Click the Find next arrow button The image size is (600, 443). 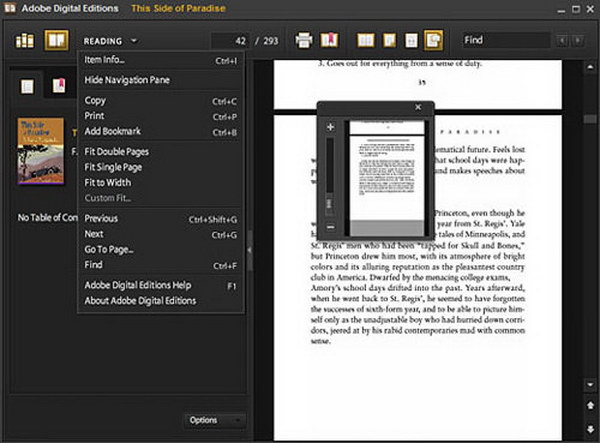click(x=578, y=41)
